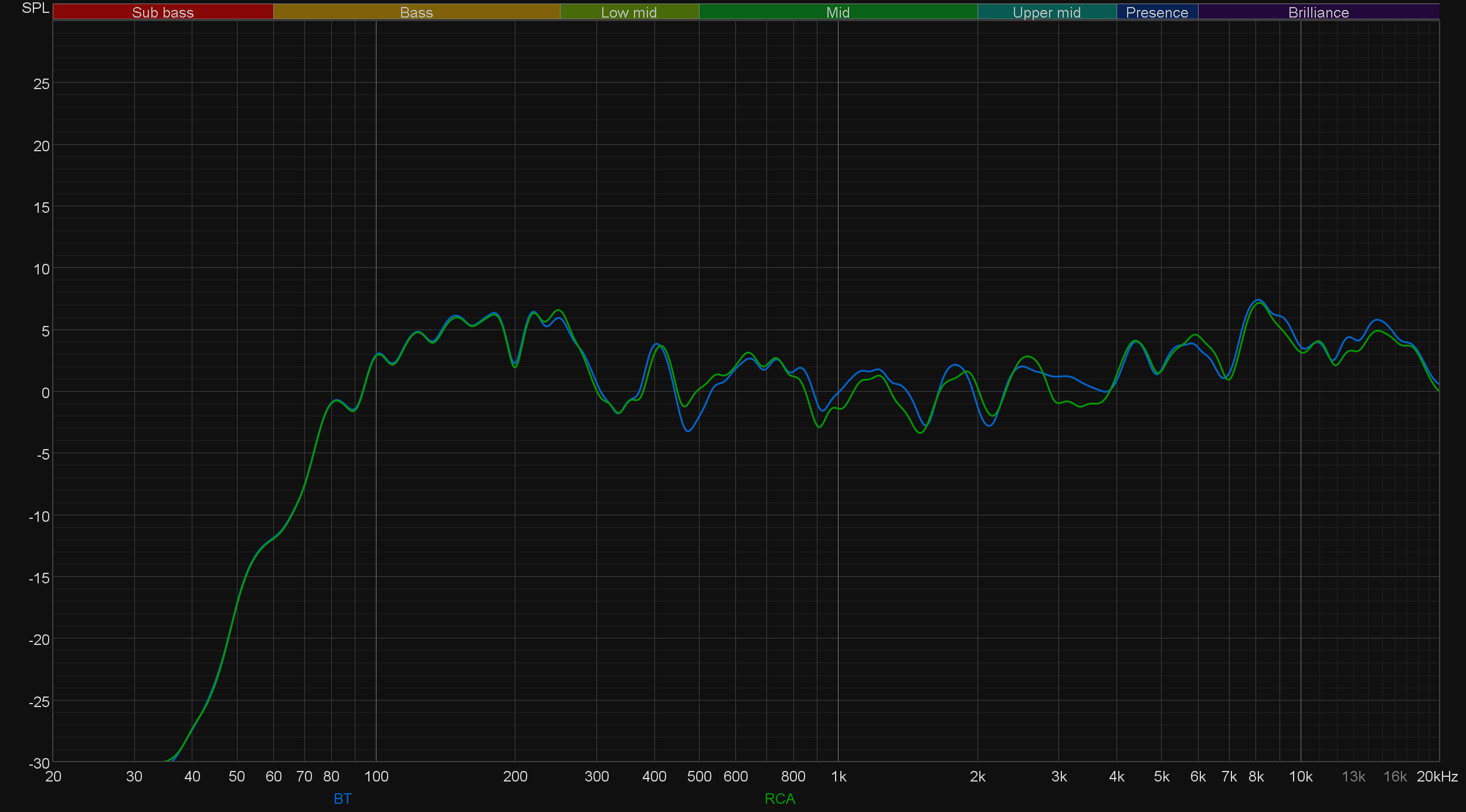Click the 500 Hz axis tick label
The width and height of the screenshot is (1466, 812).
[699, 776]
